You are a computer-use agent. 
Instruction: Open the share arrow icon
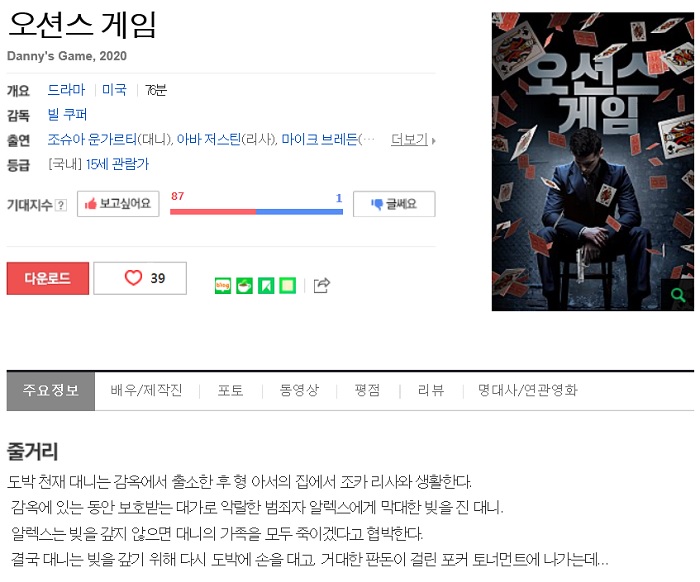321,285
